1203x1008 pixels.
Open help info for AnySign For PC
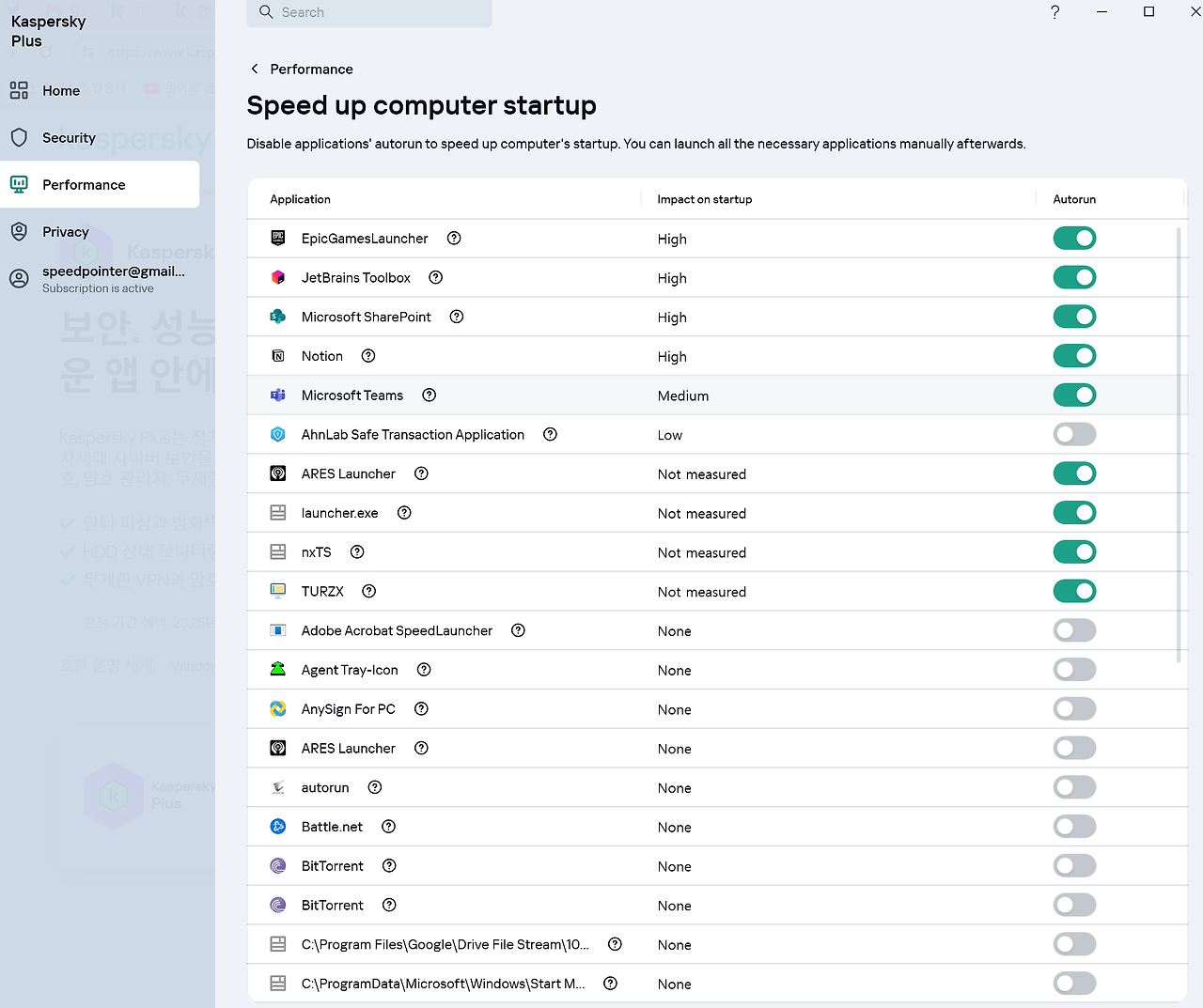click(x=421, y=709)
